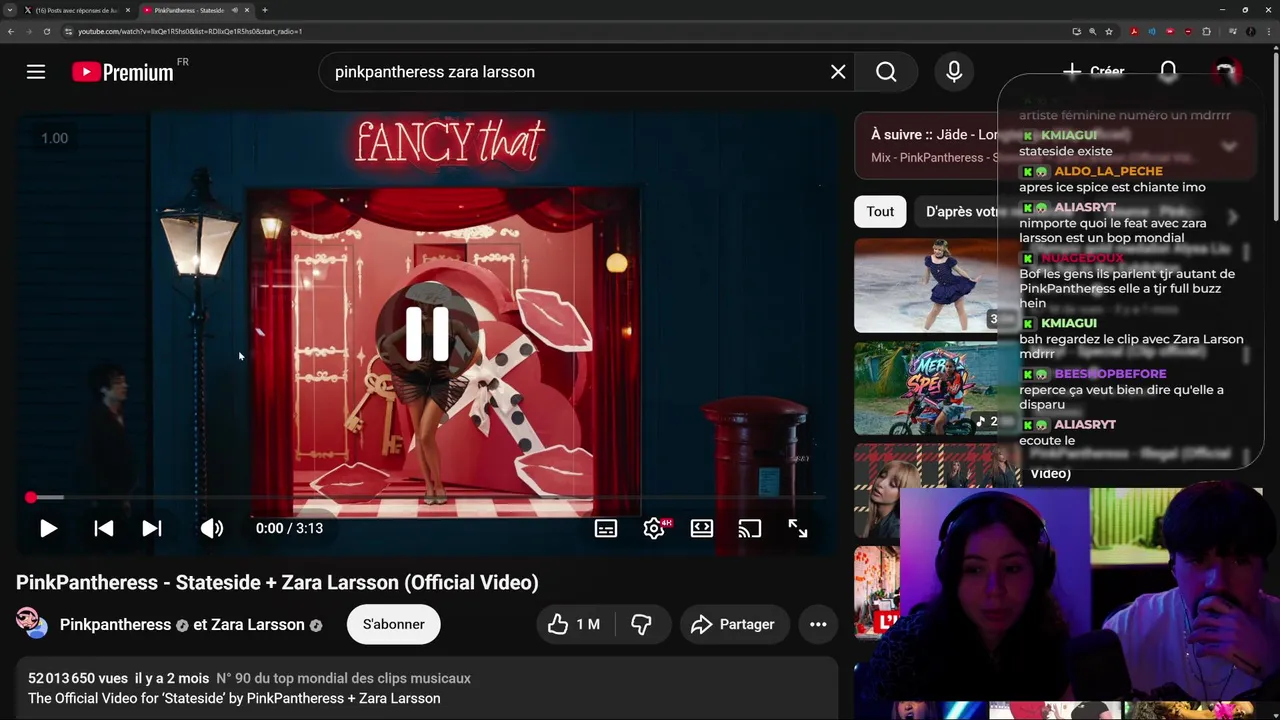Click the red progress scrubber dot
Screen dimensions: 1280x720
coord(31,497)
